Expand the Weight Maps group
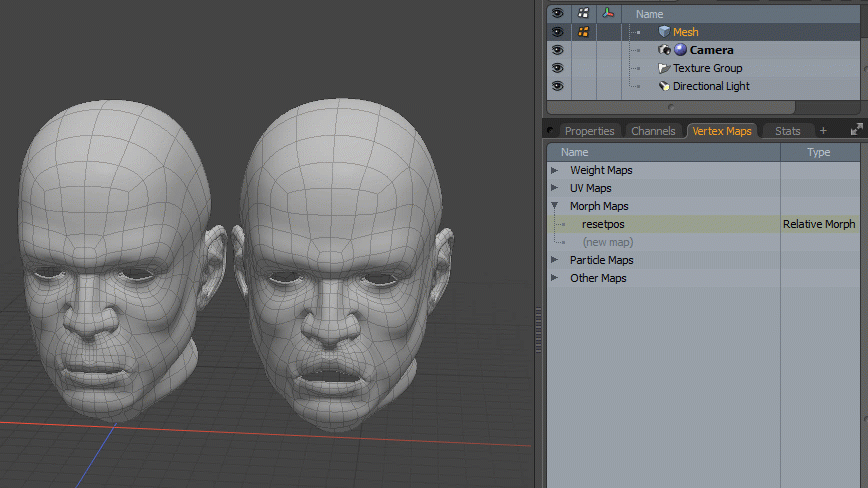 coord(555,170)
